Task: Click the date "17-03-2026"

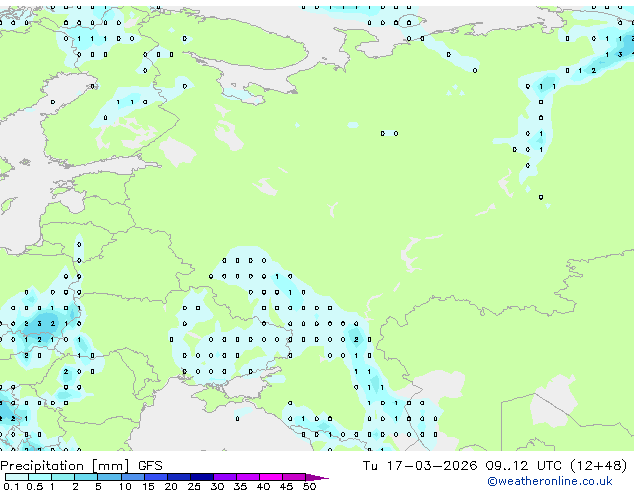Action: [x=432, y=466]
